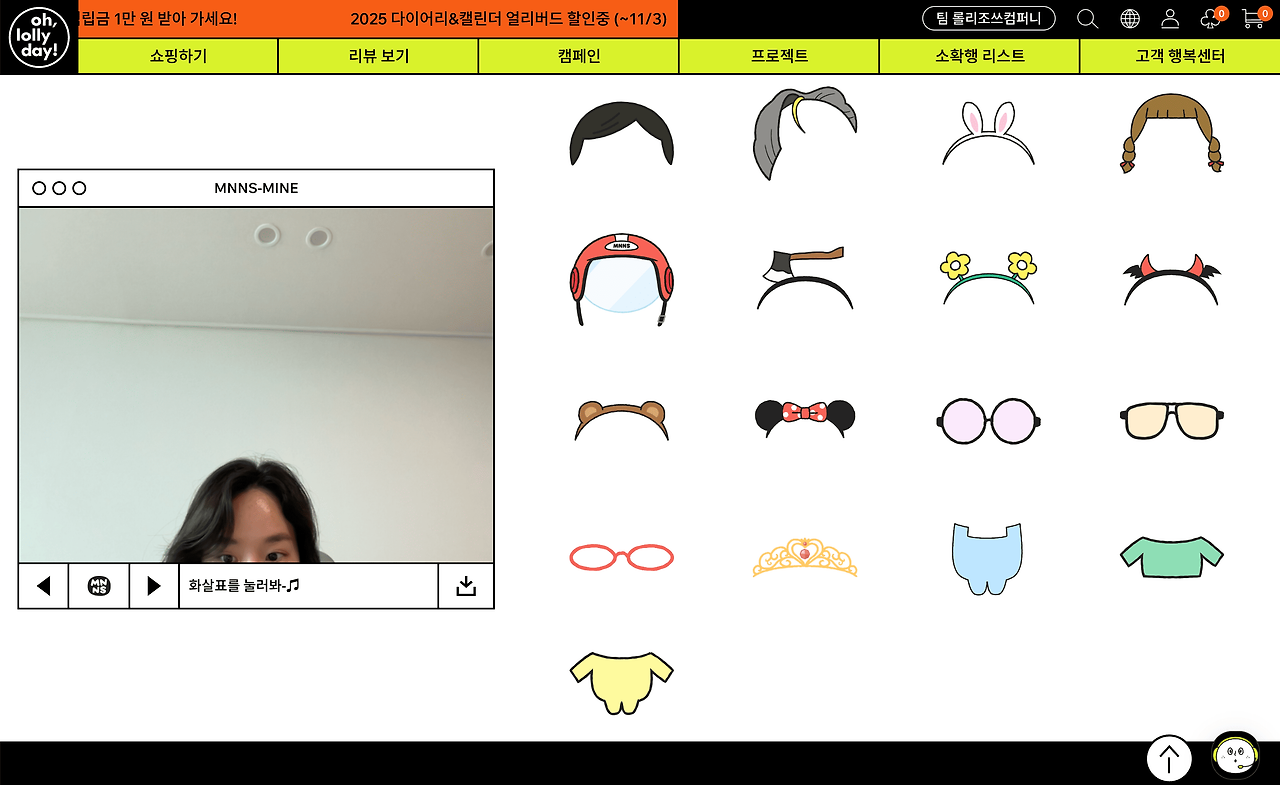1280x785 pixels.
Task: Go to the previous sticker with left arrow
Action: click(43, 586)
